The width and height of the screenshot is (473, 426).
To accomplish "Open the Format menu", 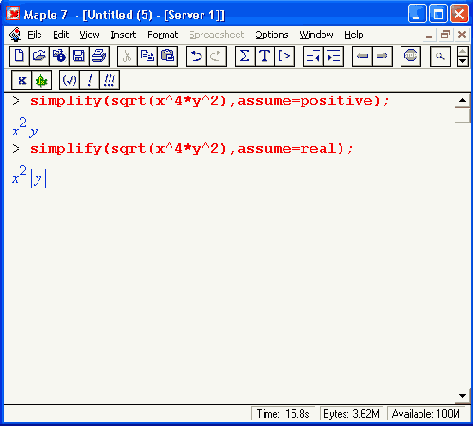I will 163,35.
